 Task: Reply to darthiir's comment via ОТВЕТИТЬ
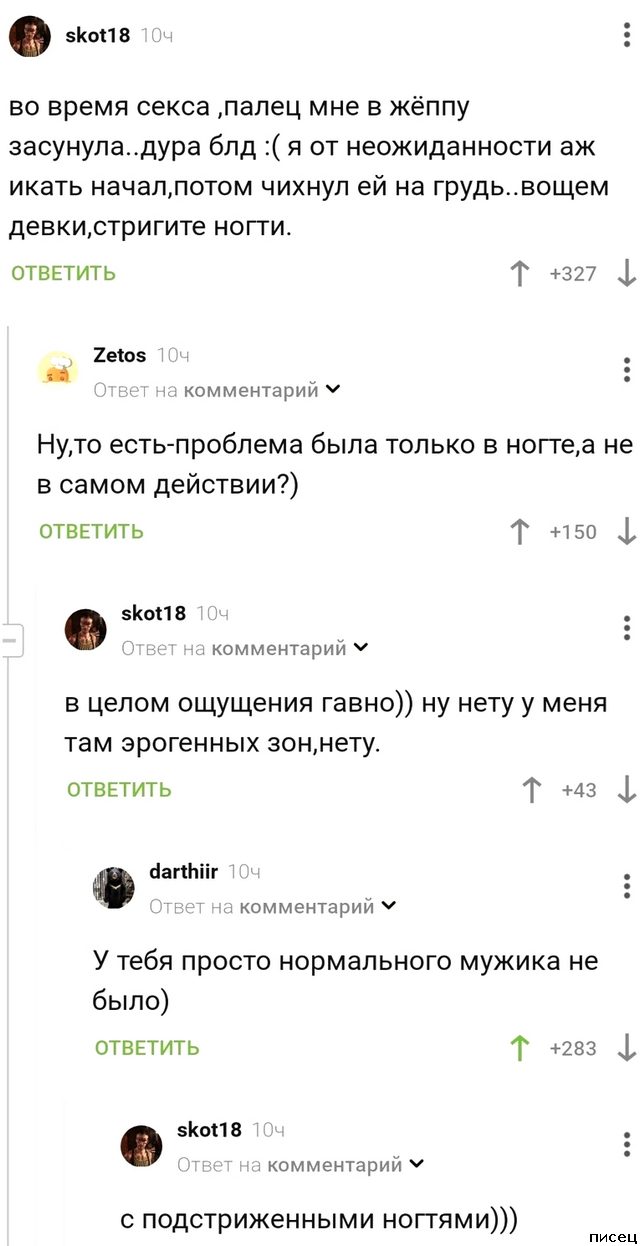pos(147,1048)
